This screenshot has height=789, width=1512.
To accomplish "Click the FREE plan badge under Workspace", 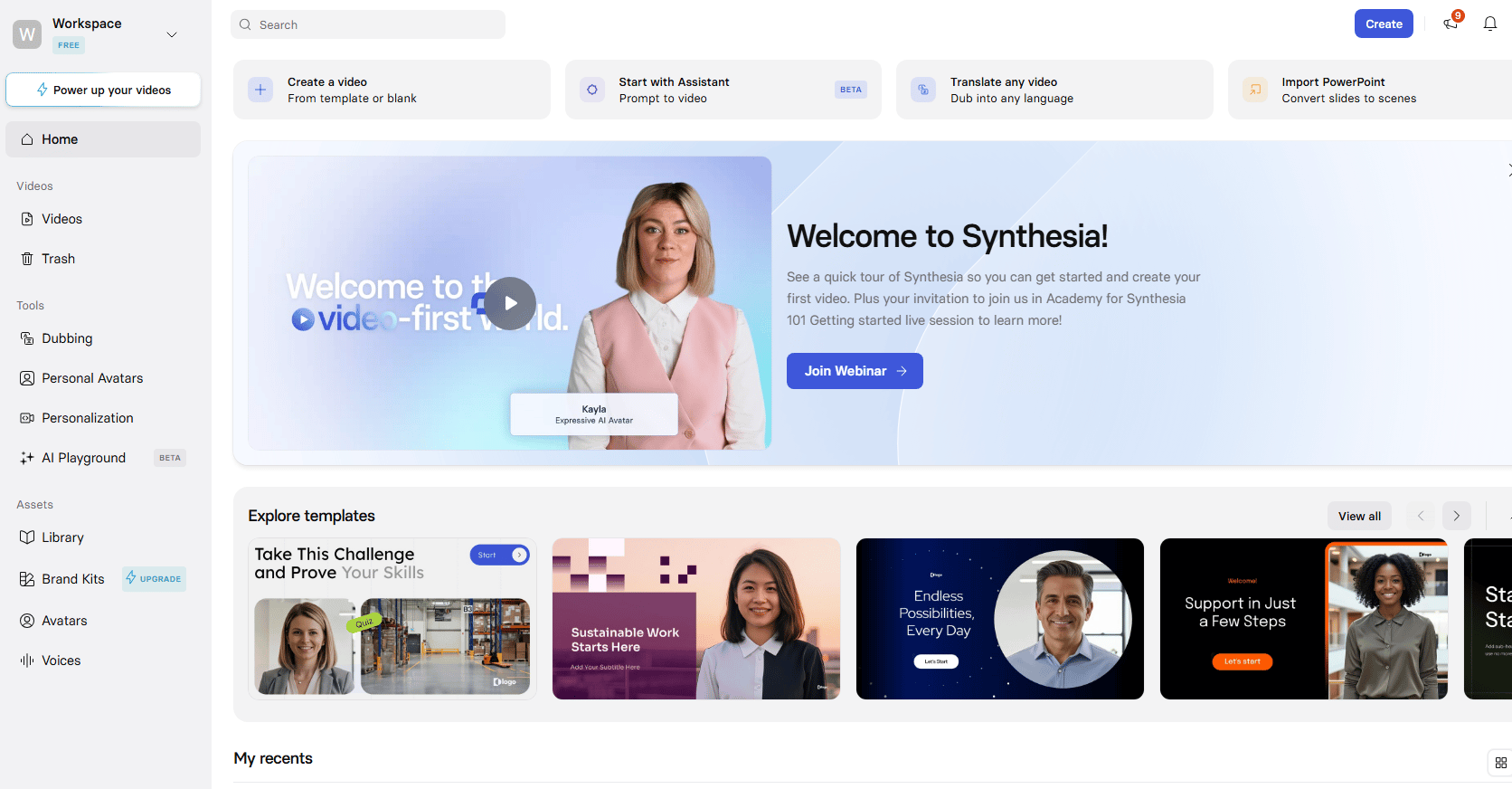I will click(69, 45).
